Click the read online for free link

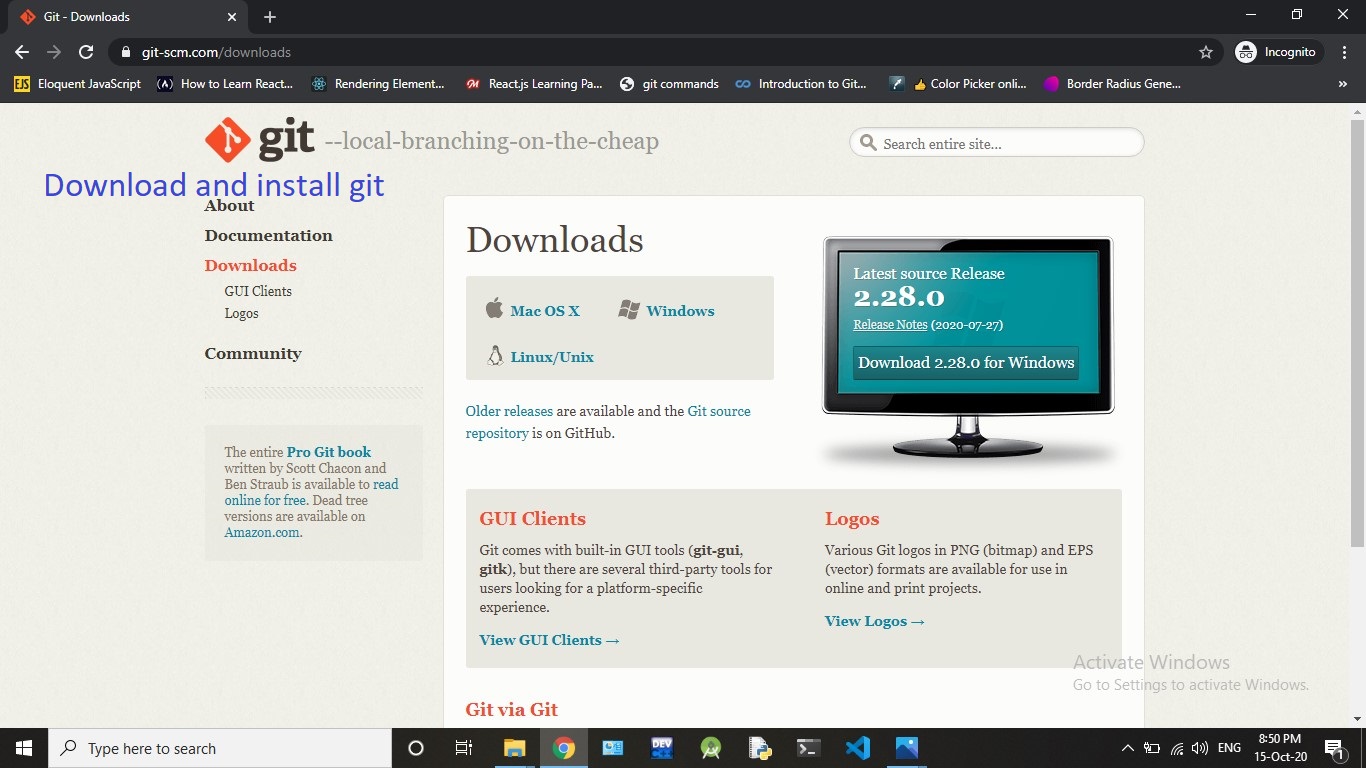tap(311, 492)
